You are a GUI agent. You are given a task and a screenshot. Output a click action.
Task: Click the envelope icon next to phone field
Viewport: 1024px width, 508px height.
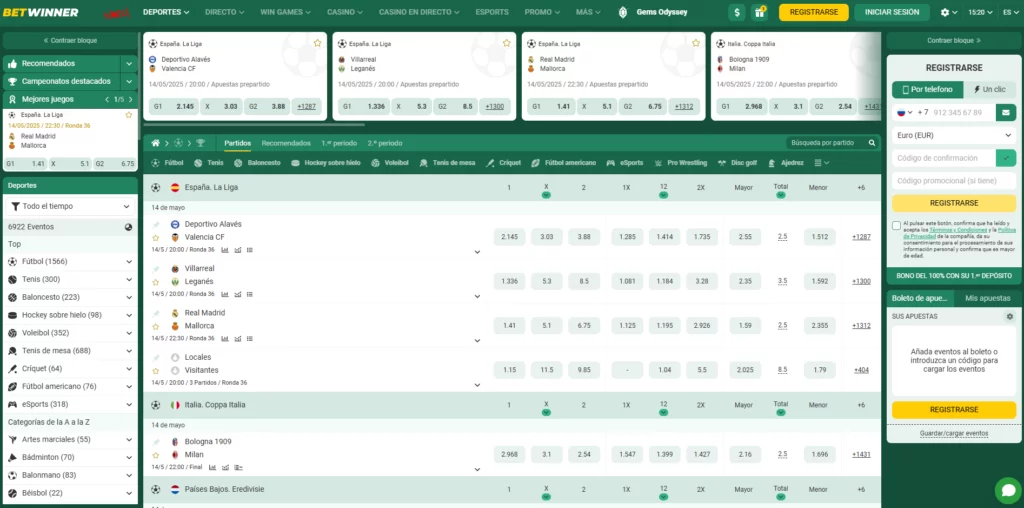(1006, 112)
